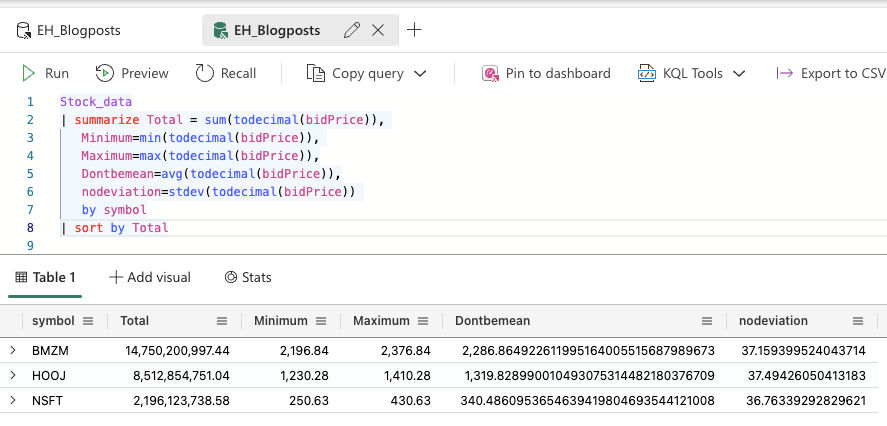The image size is (887, 426).
Task: Switch to the first EH_Blogposts tab
Action: point(68,30)
